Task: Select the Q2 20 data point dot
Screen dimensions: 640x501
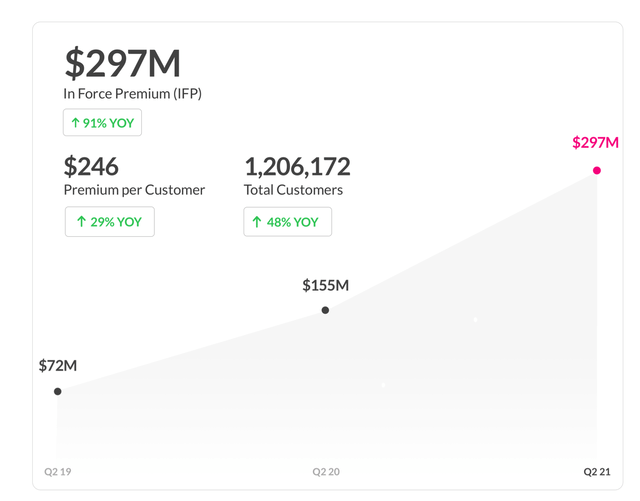Action: (325, 310)
